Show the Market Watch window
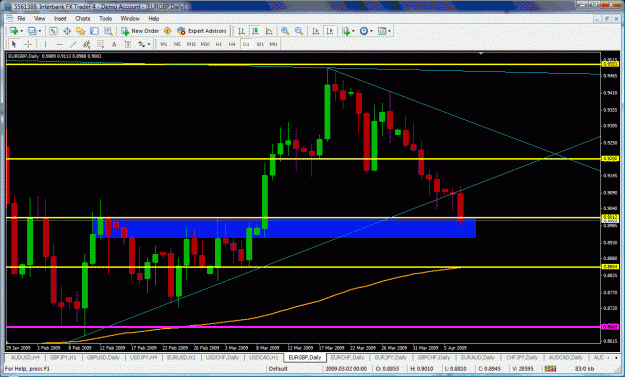The image size is (625, 377). coord(53,31)
